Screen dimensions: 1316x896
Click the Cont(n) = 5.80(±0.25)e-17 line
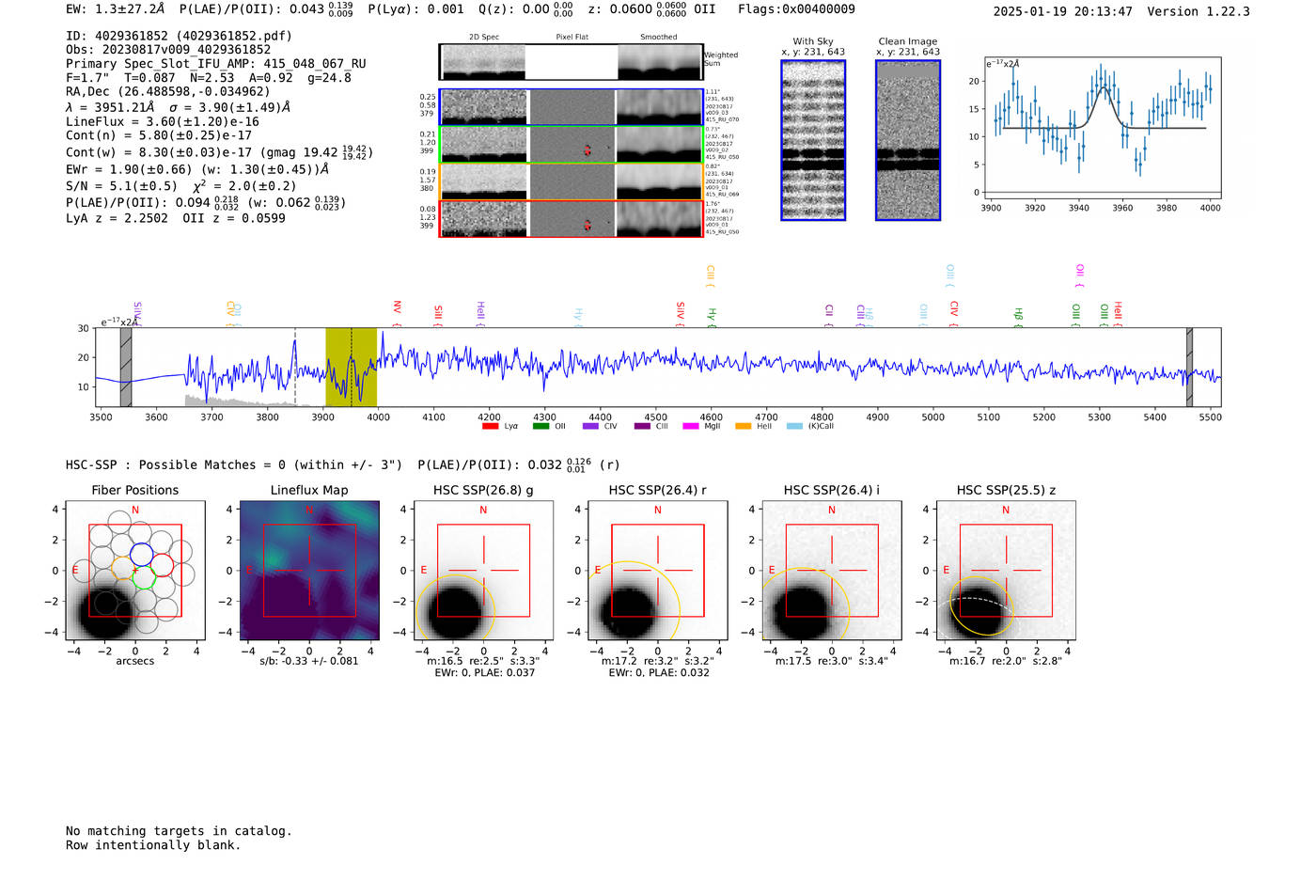point(159,135)
